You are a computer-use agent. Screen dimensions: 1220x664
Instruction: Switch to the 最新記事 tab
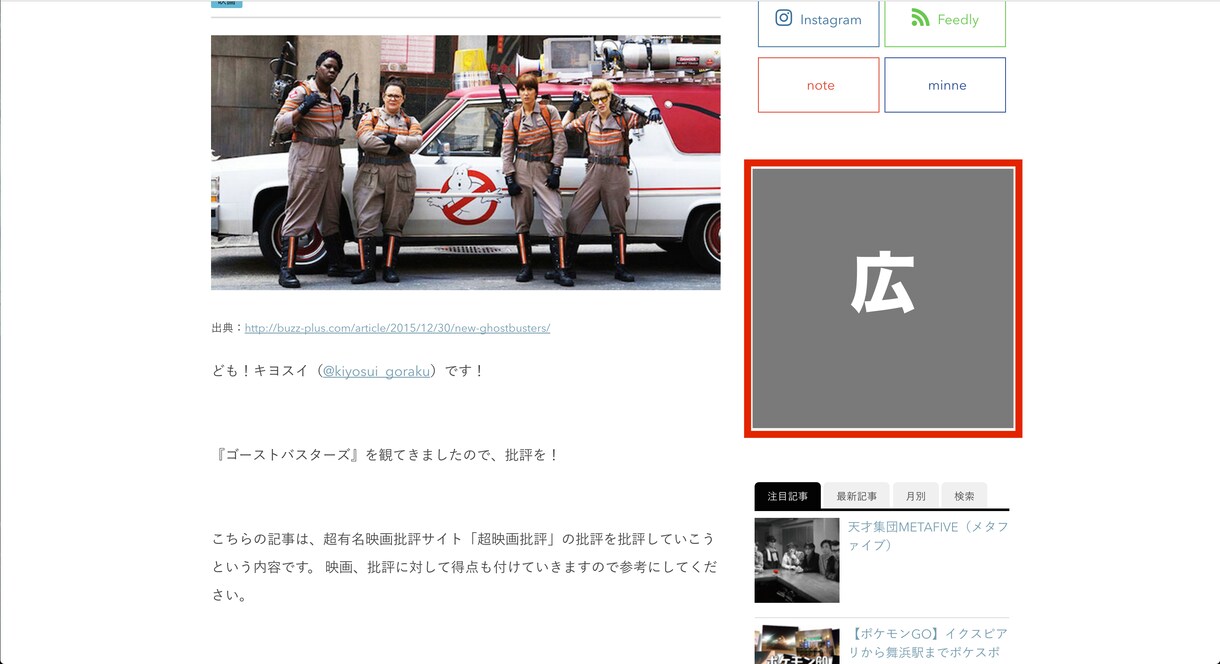click(x=857, y=496)
